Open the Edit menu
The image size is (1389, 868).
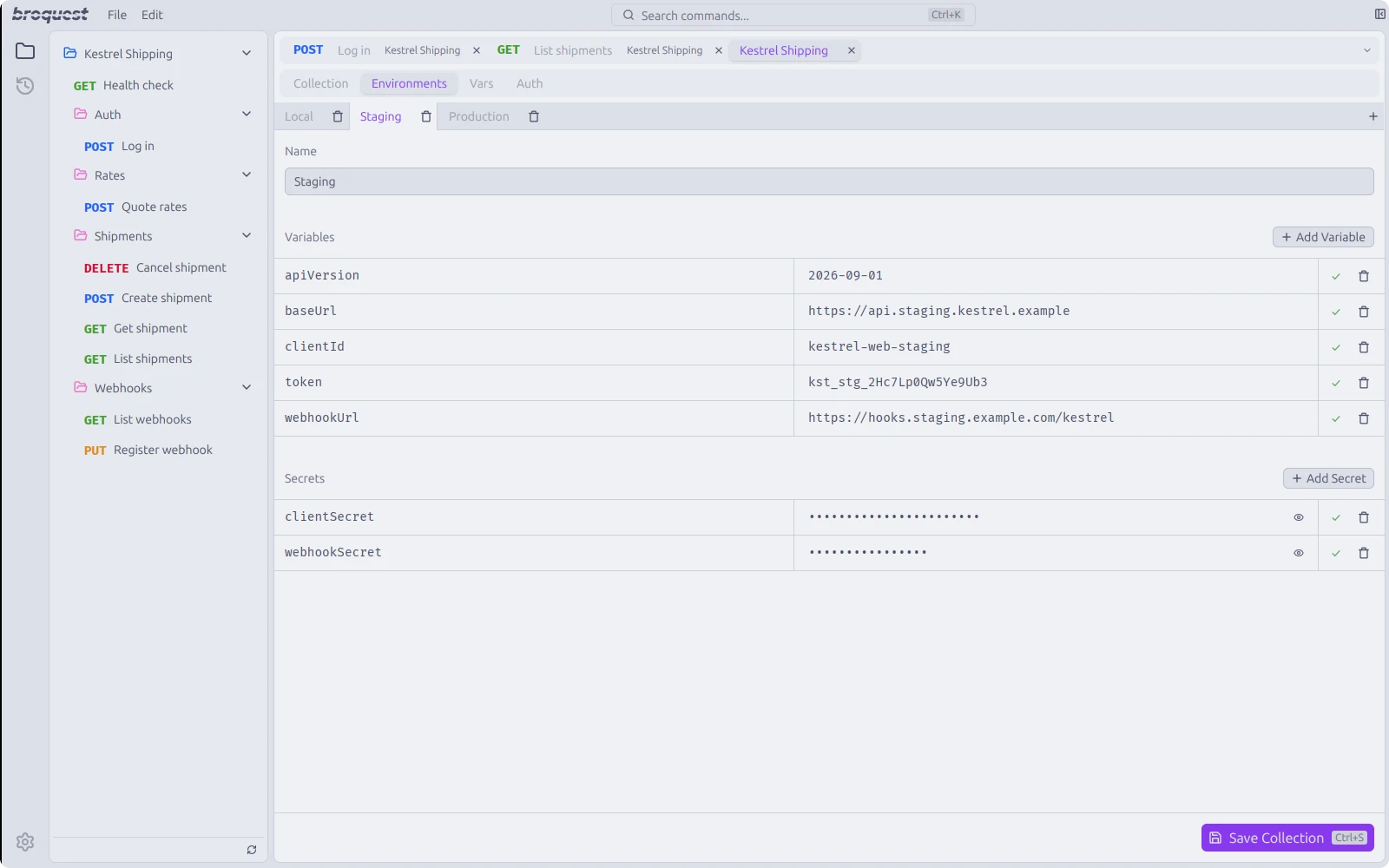[x=152, y=15]
